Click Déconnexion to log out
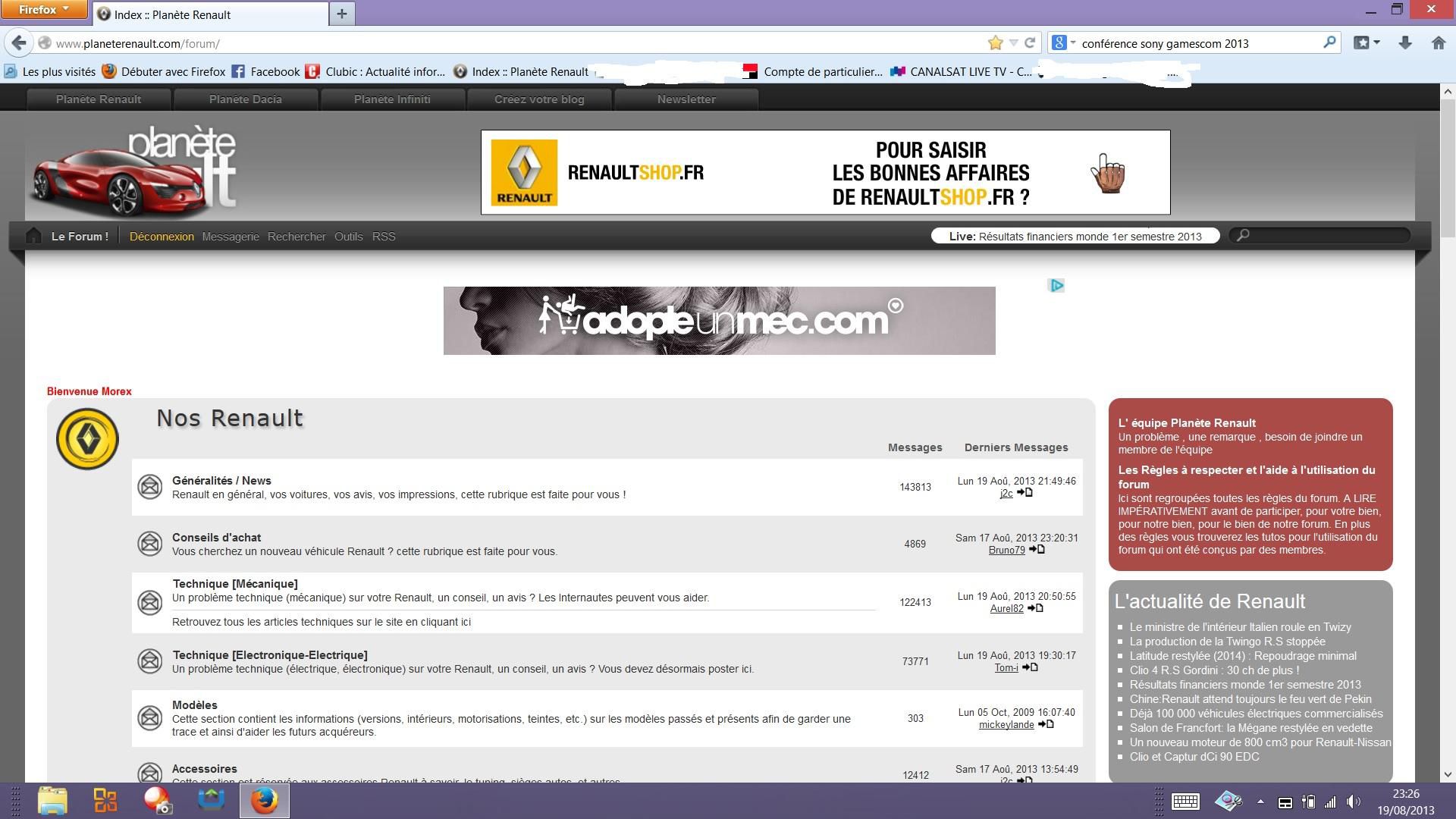1456x819 pixels. (162, 237)
